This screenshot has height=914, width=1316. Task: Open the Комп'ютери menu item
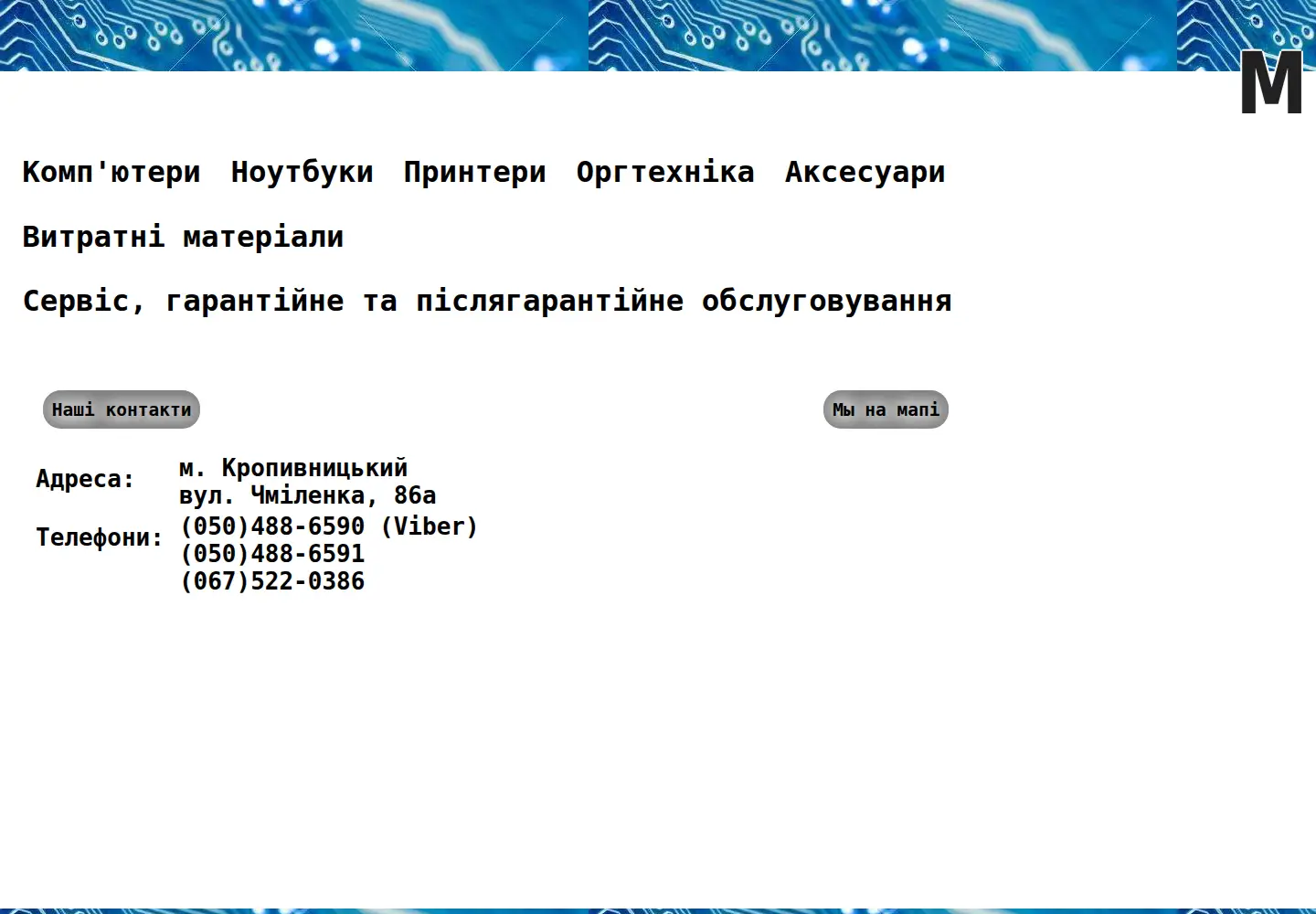pyautogui.click(x=111, y=172)
